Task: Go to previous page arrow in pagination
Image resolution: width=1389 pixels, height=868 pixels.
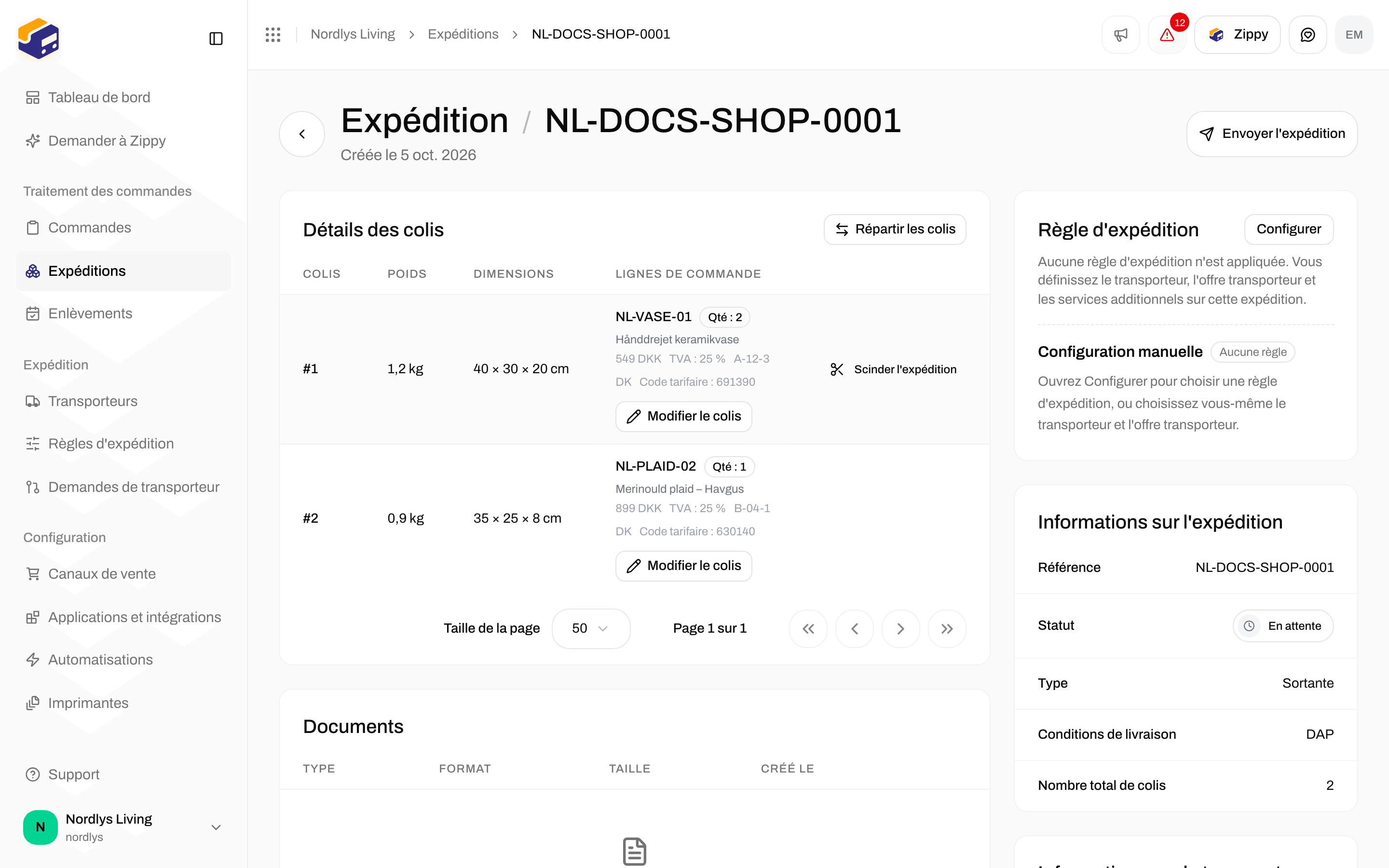Action: (x=854, y=629)
